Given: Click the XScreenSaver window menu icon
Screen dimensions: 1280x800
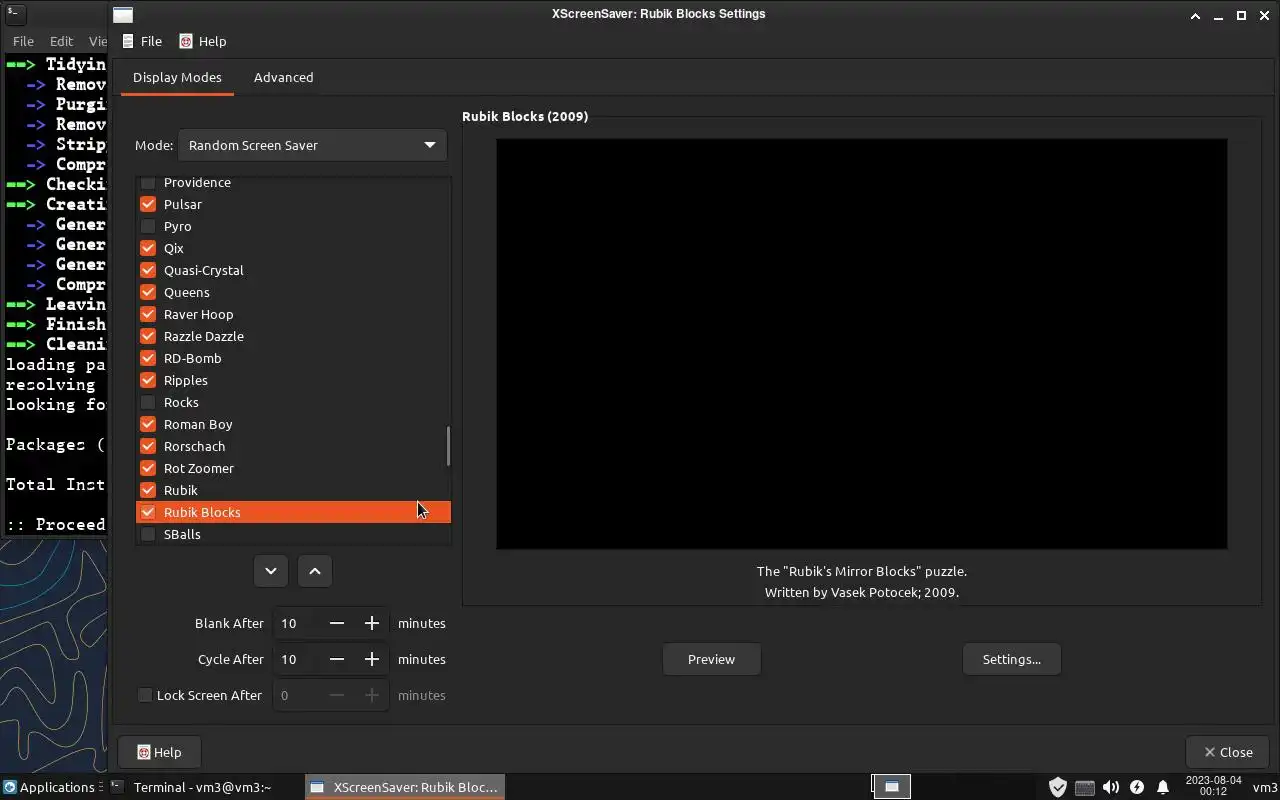Looking at the screenshot, I should (x=122, y=14).
